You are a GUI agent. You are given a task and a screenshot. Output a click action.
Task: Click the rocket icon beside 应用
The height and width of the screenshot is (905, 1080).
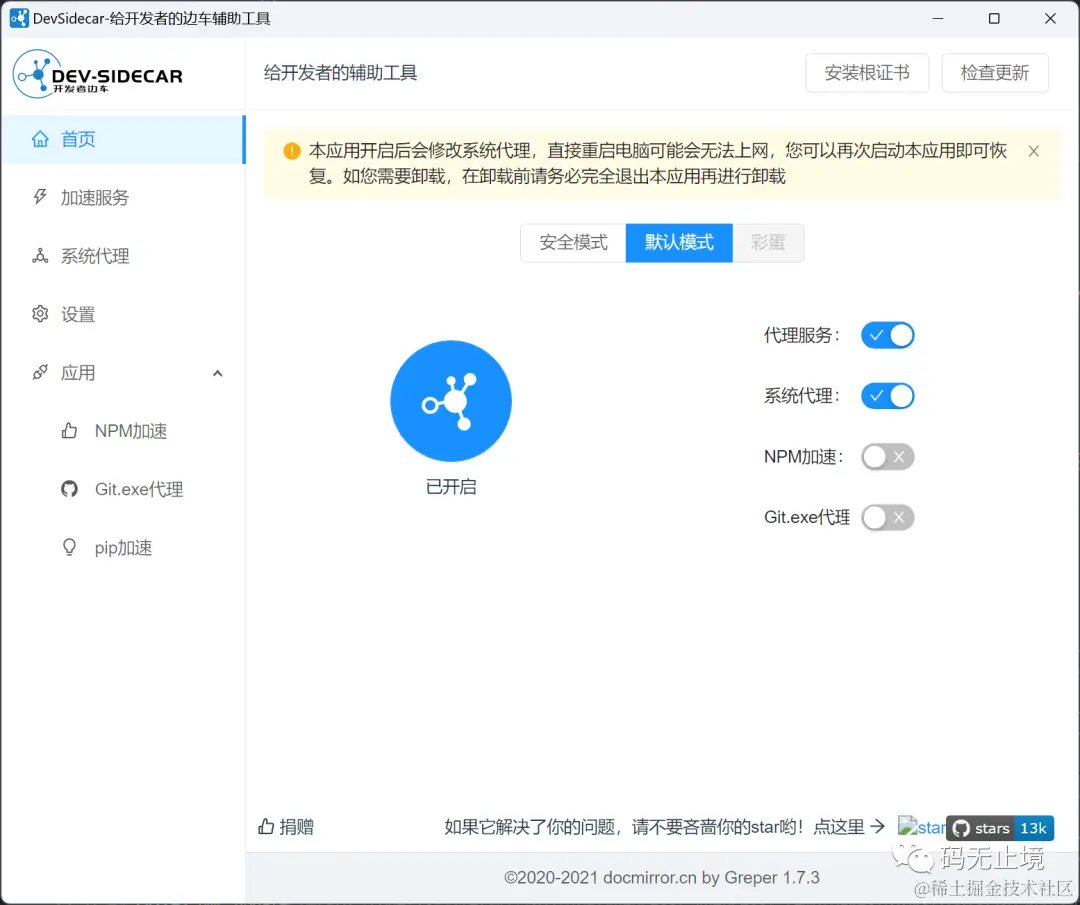click(40, 373)
